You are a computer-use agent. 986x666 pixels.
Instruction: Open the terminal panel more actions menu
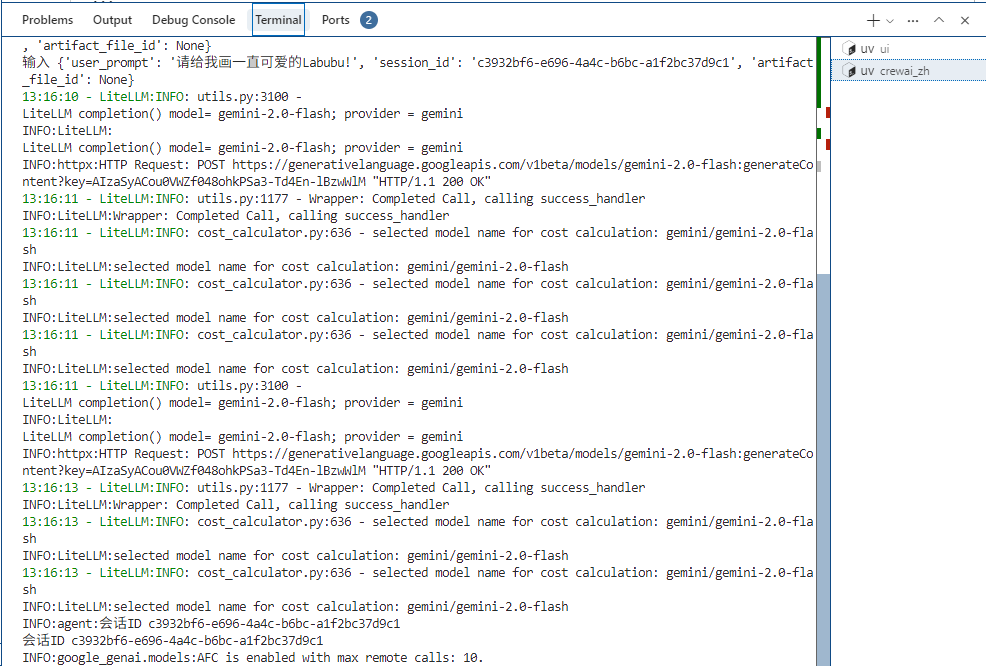[913, 20]
